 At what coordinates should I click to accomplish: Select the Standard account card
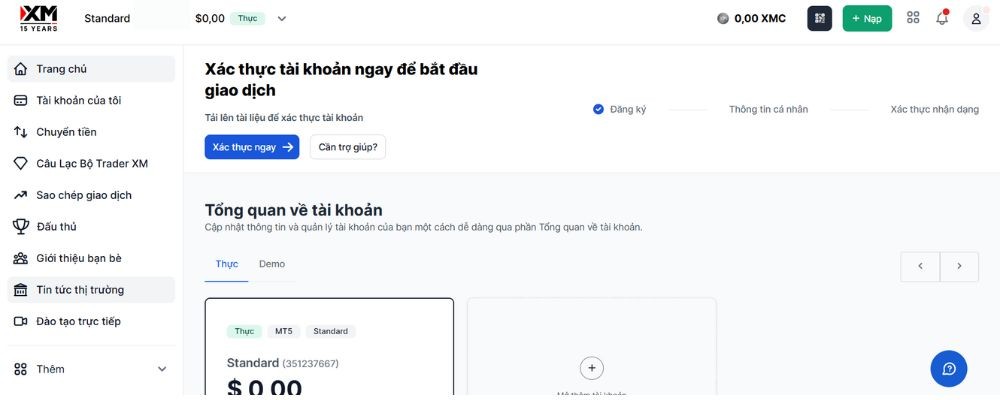329,350
